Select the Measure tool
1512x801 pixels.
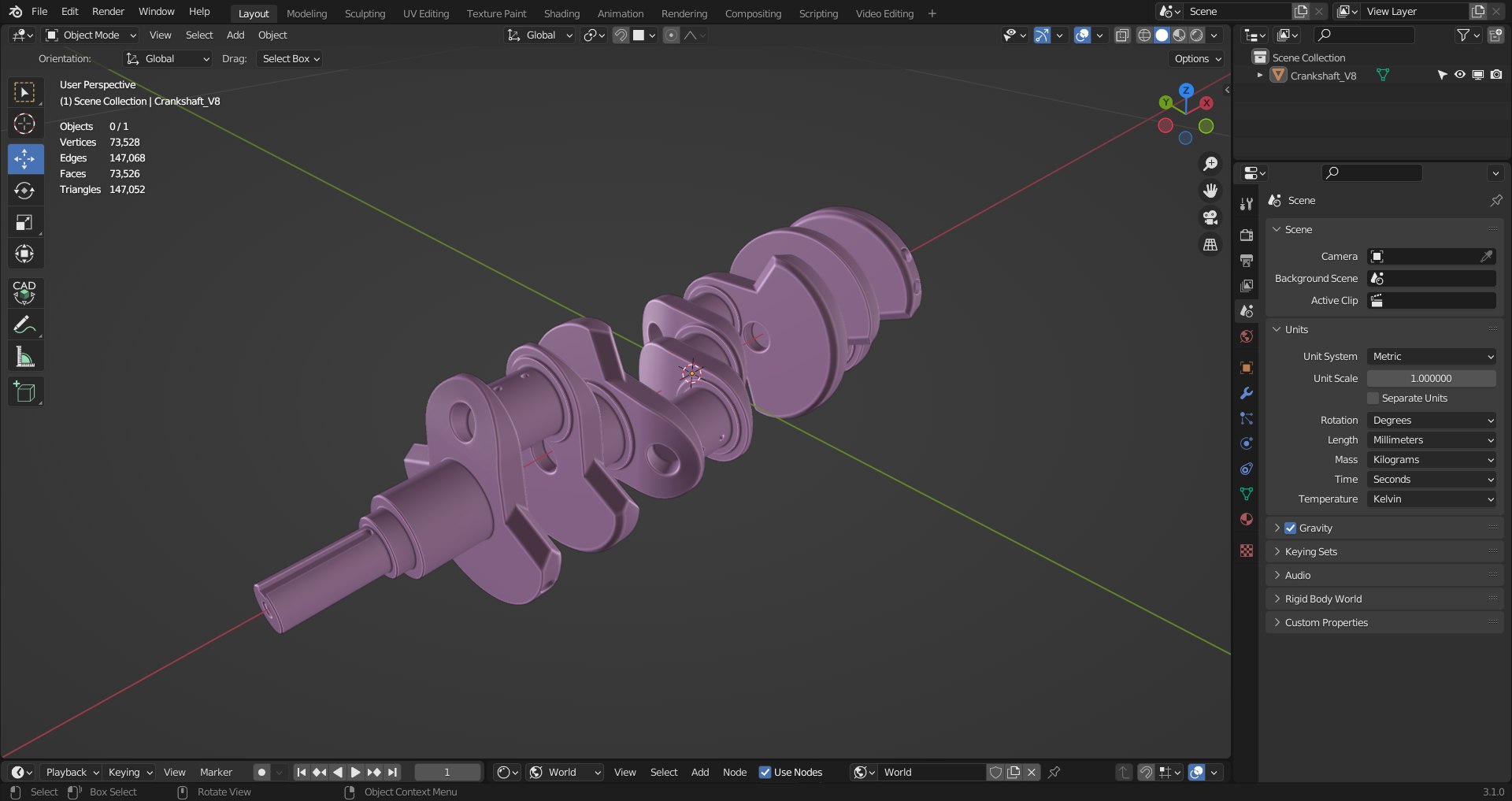[24, 357]
